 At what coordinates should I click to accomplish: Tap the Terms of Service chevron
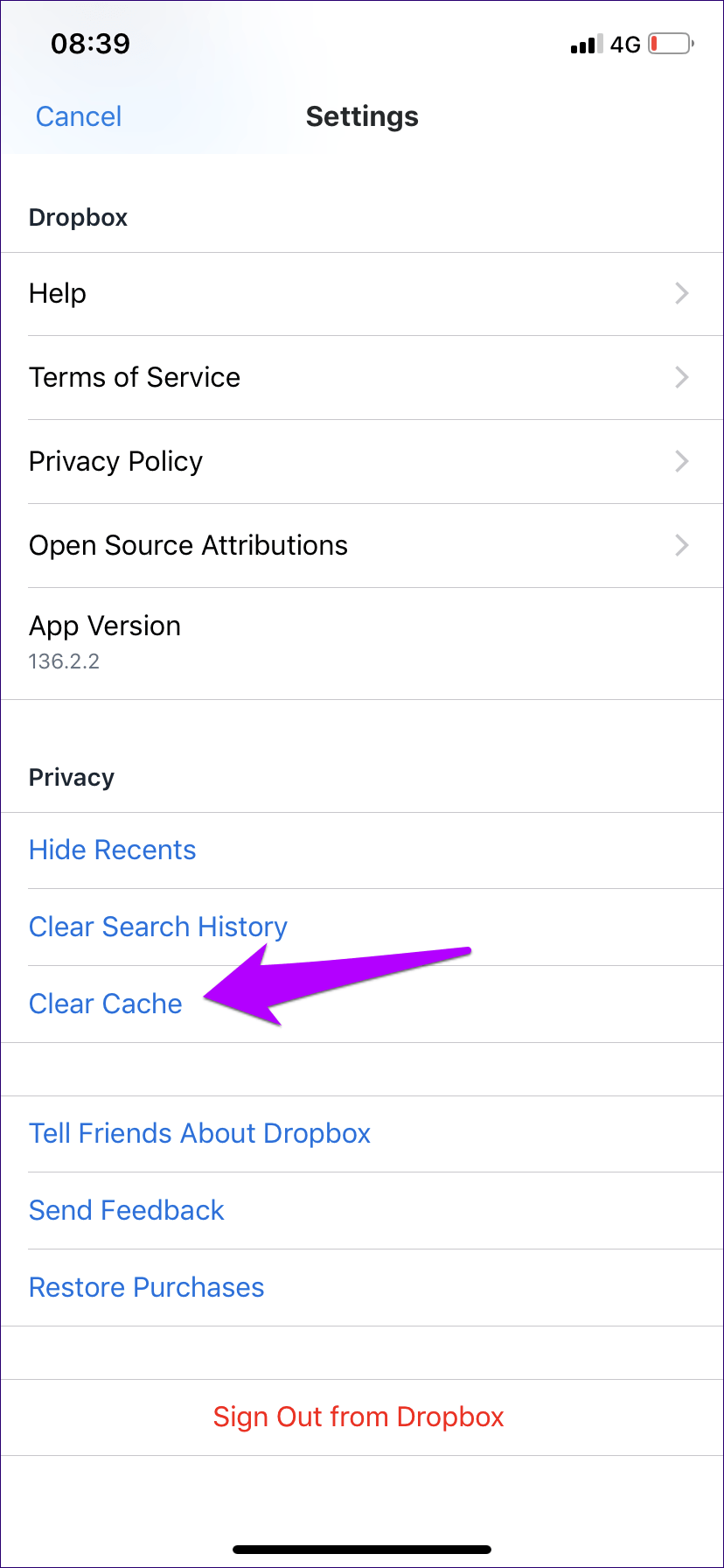(x=682, y=377)
